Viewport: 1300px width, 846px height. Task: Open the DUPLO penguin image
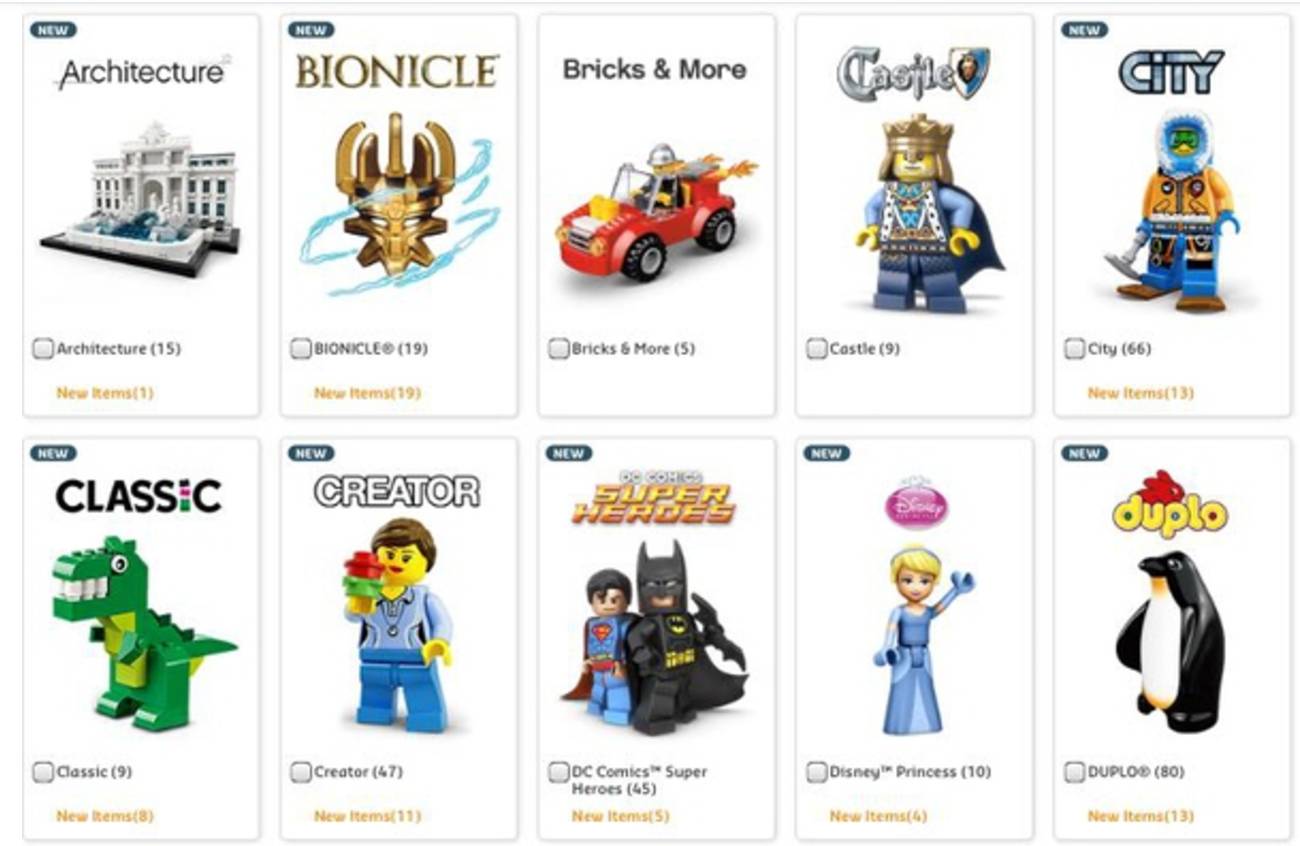1171,642
